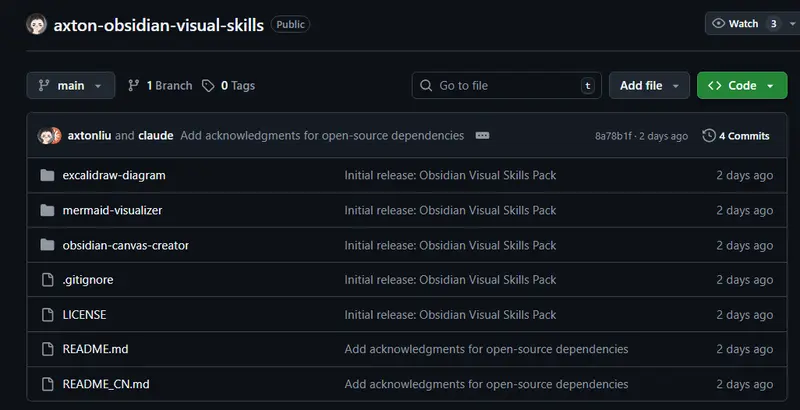Click the eye icon in the Watch button
Viewport: 800px width, 410px height.
[718, 23]
